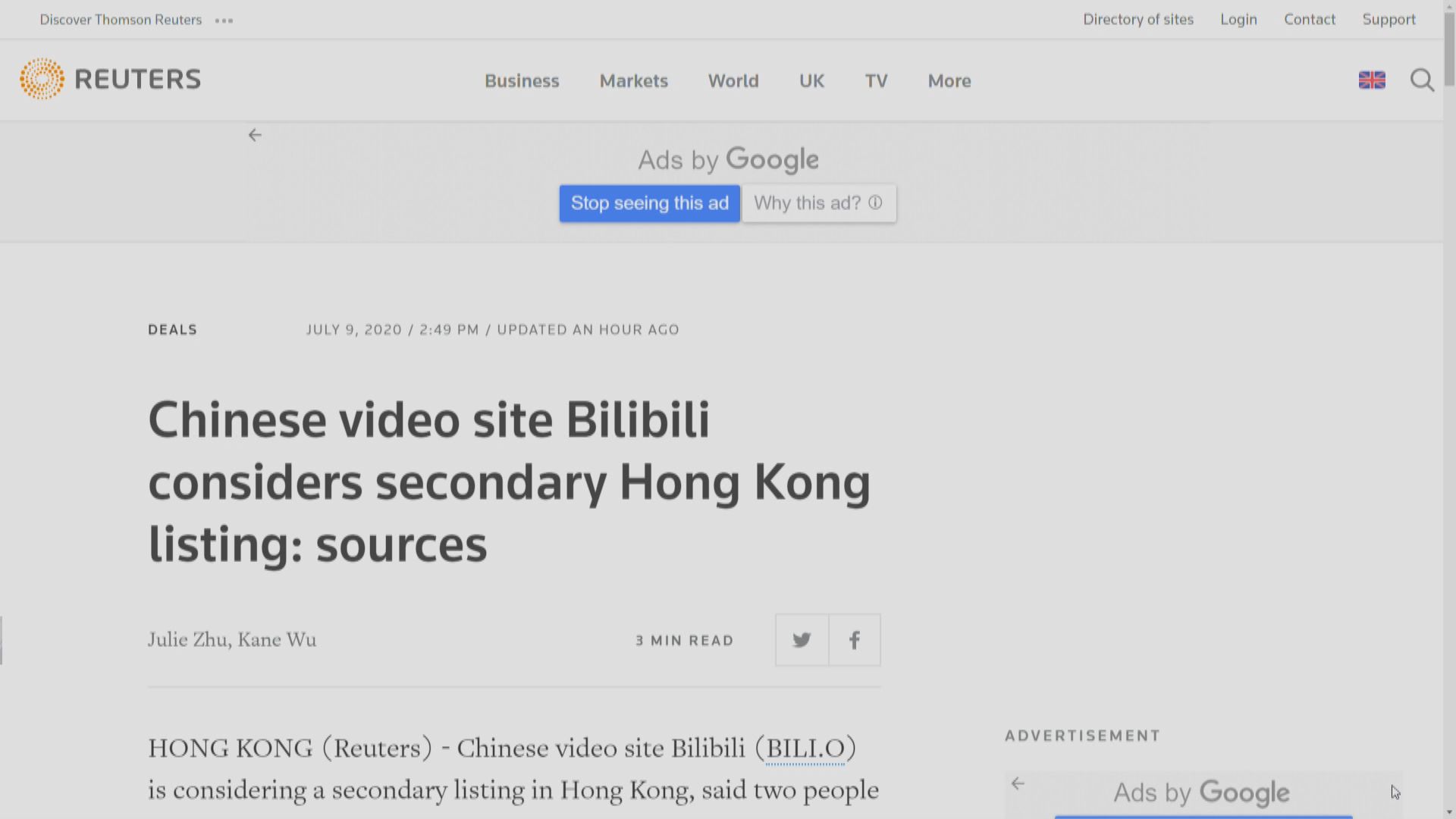Open the More navigation menu
This screenshot has width=1456, height=819.
click(949, 80)
